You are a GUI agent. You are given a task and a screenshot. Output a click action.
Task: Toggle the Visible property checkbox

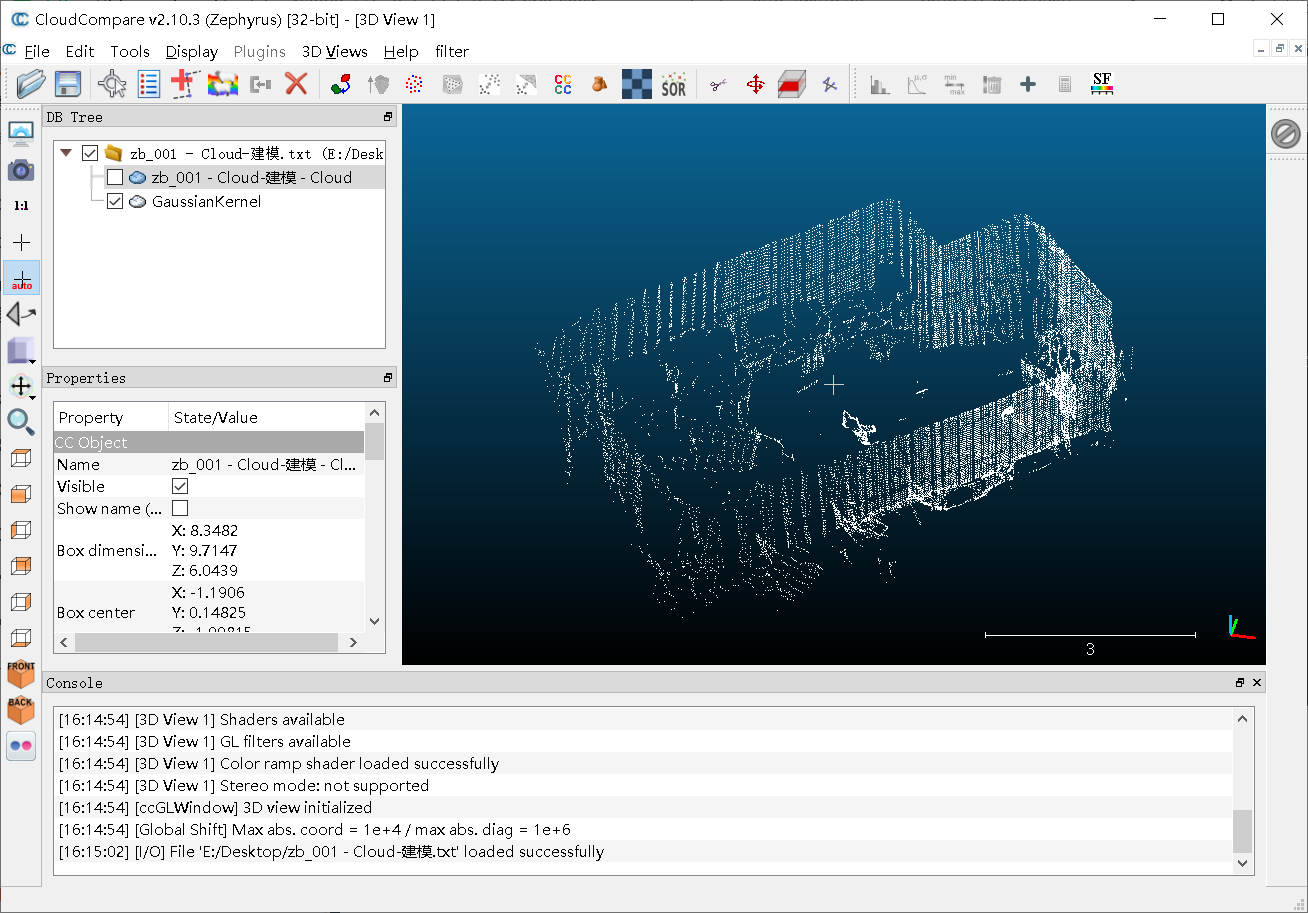click(x=180, y=486)
